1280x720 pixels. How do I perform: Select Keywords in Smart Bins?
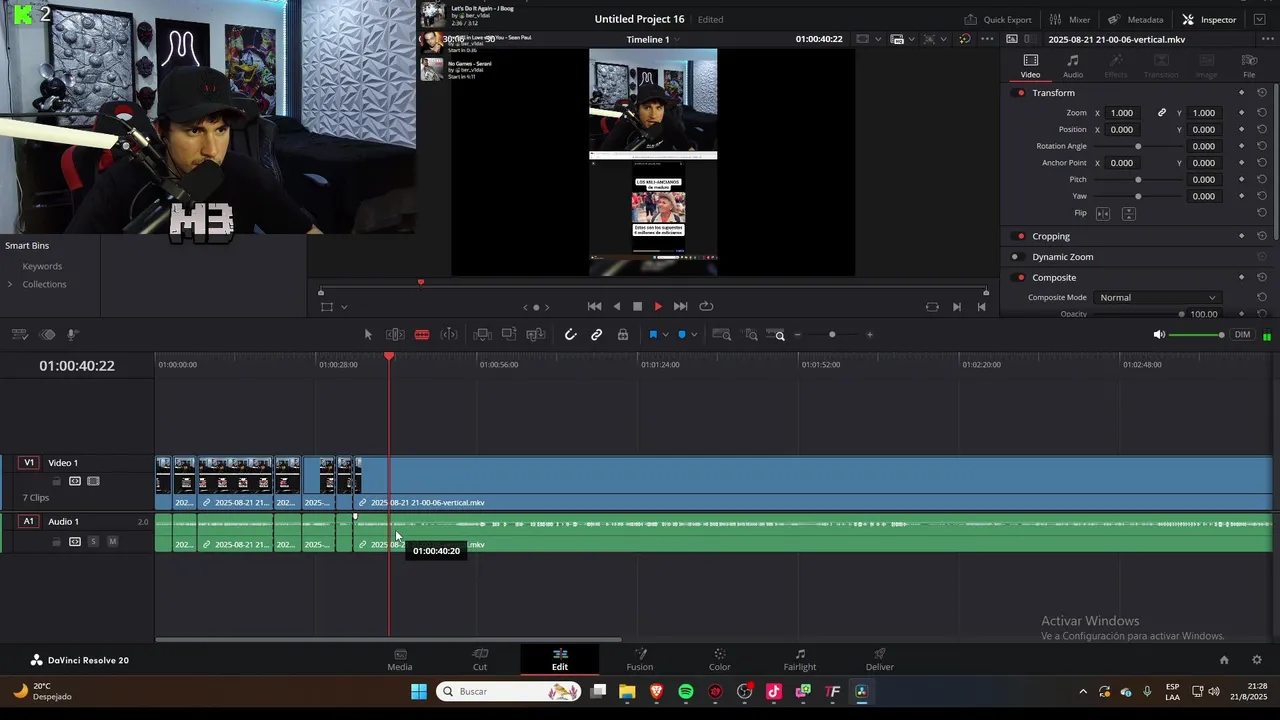click(42, 267)
